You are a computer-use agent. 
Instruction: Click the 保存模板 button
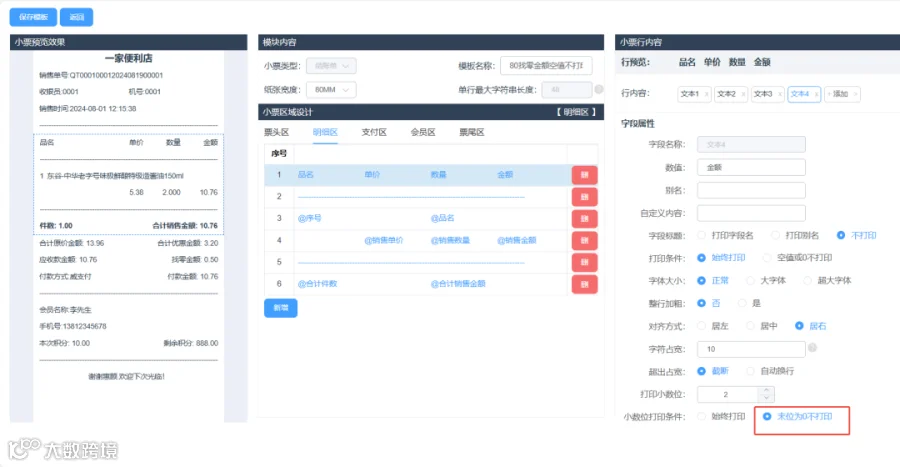(33, 17)
